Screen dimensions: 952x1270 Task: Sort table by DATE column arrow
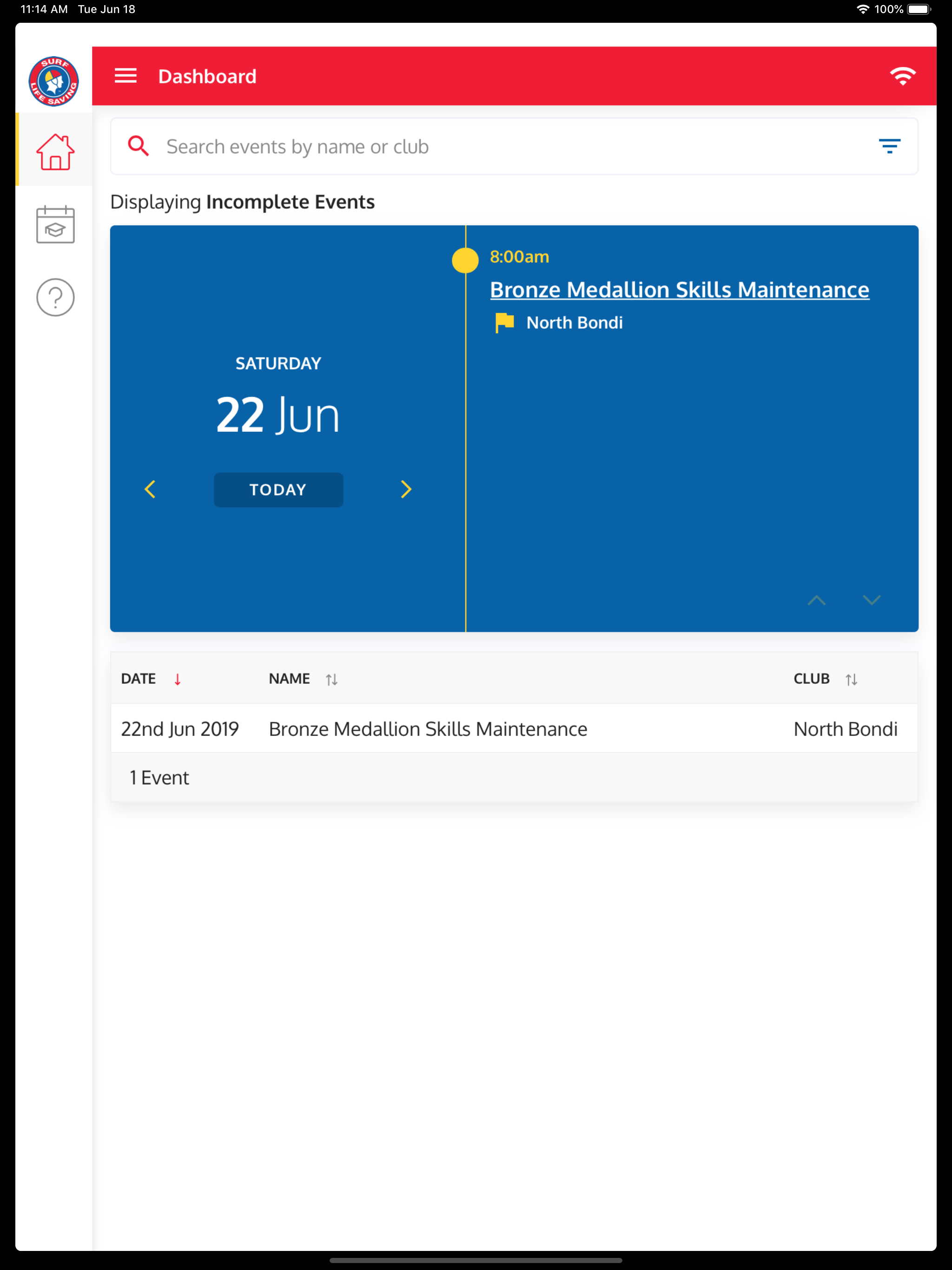point(178,679)
